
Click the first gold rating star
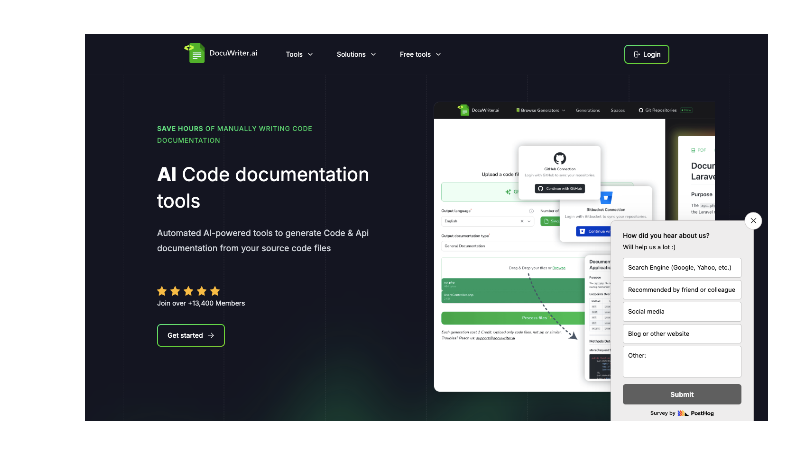coord(162,291)
